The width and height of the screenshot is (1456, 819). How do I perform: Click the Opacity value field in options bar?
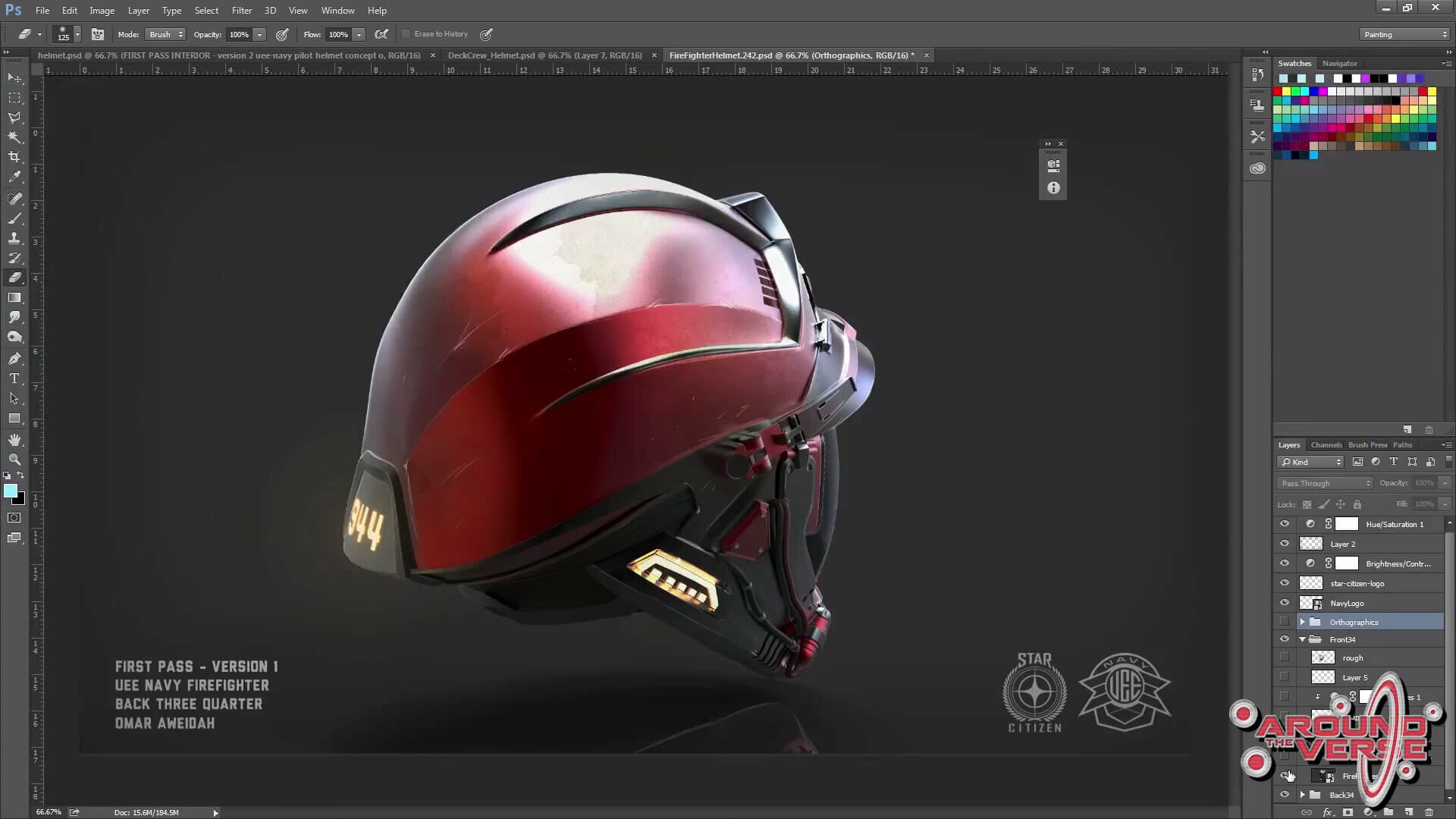tap(239, 35)
